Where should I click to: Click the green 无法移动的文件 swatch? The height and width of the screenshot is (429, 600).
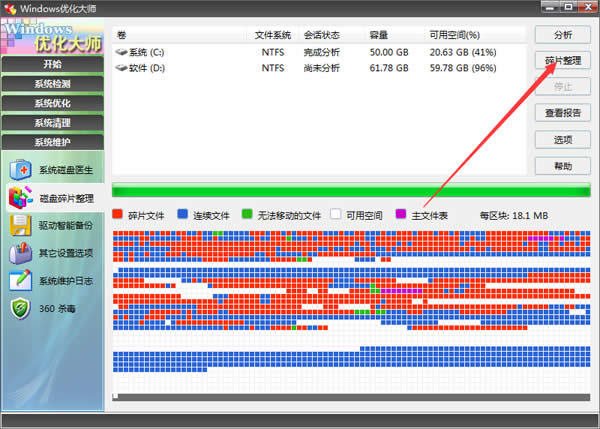[247, 214]
